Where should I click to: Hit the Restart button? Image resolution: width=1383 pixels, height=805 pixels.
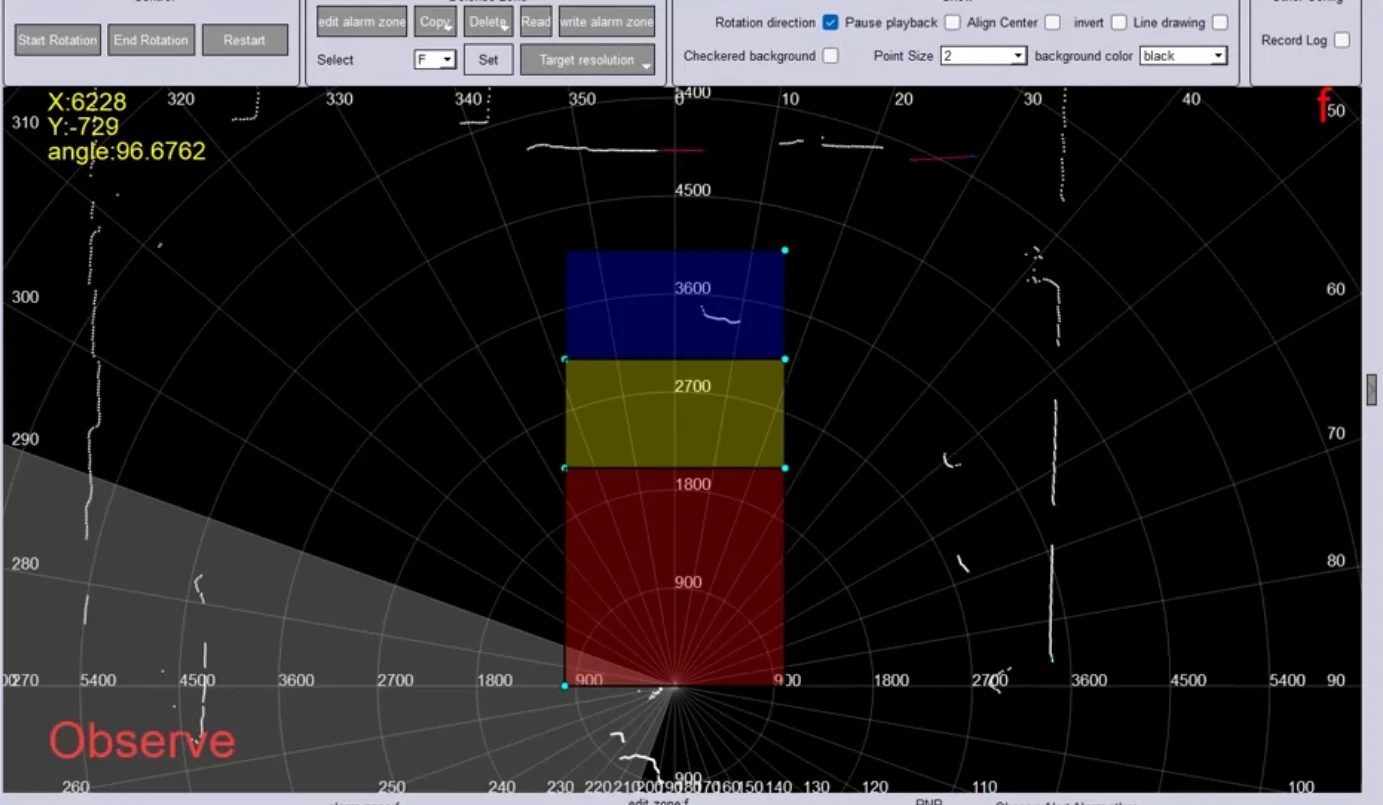245,40
